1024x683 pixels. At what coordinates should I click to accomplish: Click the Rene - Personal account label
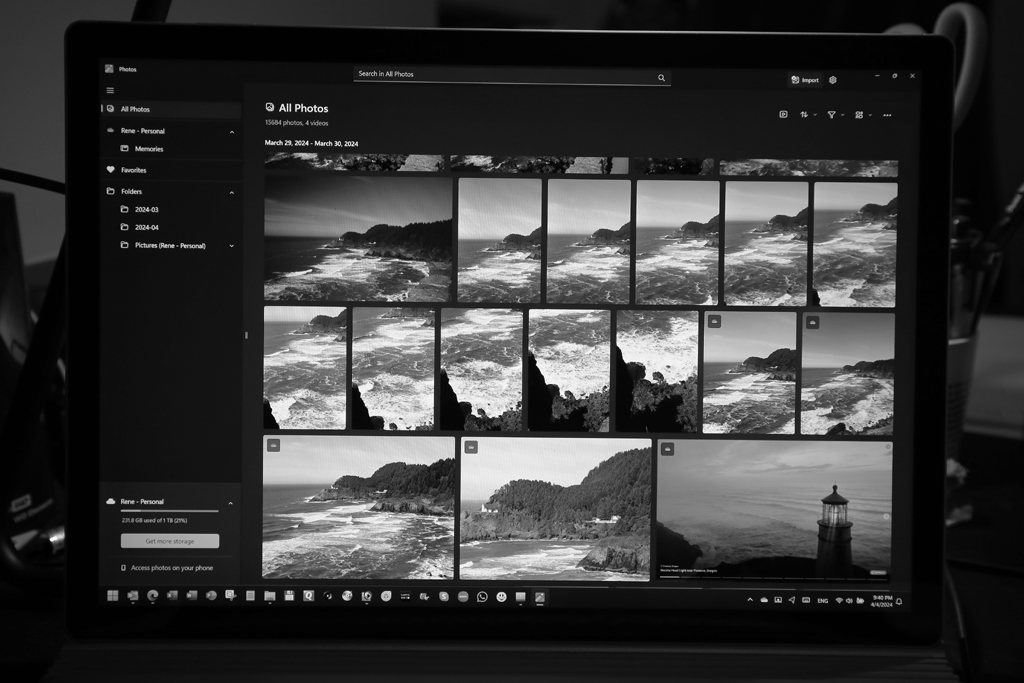[142, 131]
